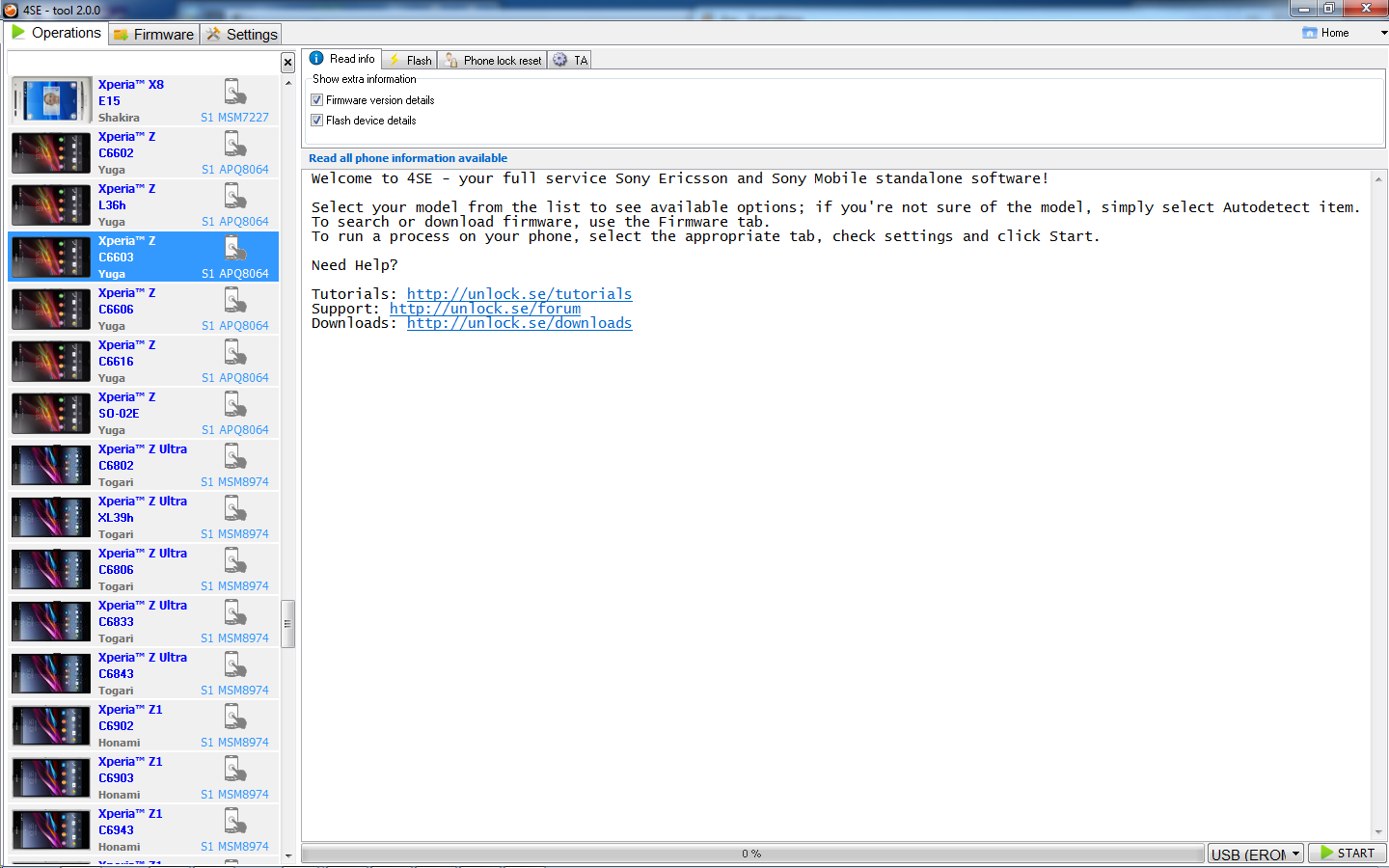Switch to the Phone lock reset tab
1389x868 pixels.
(x=493, y=60)
